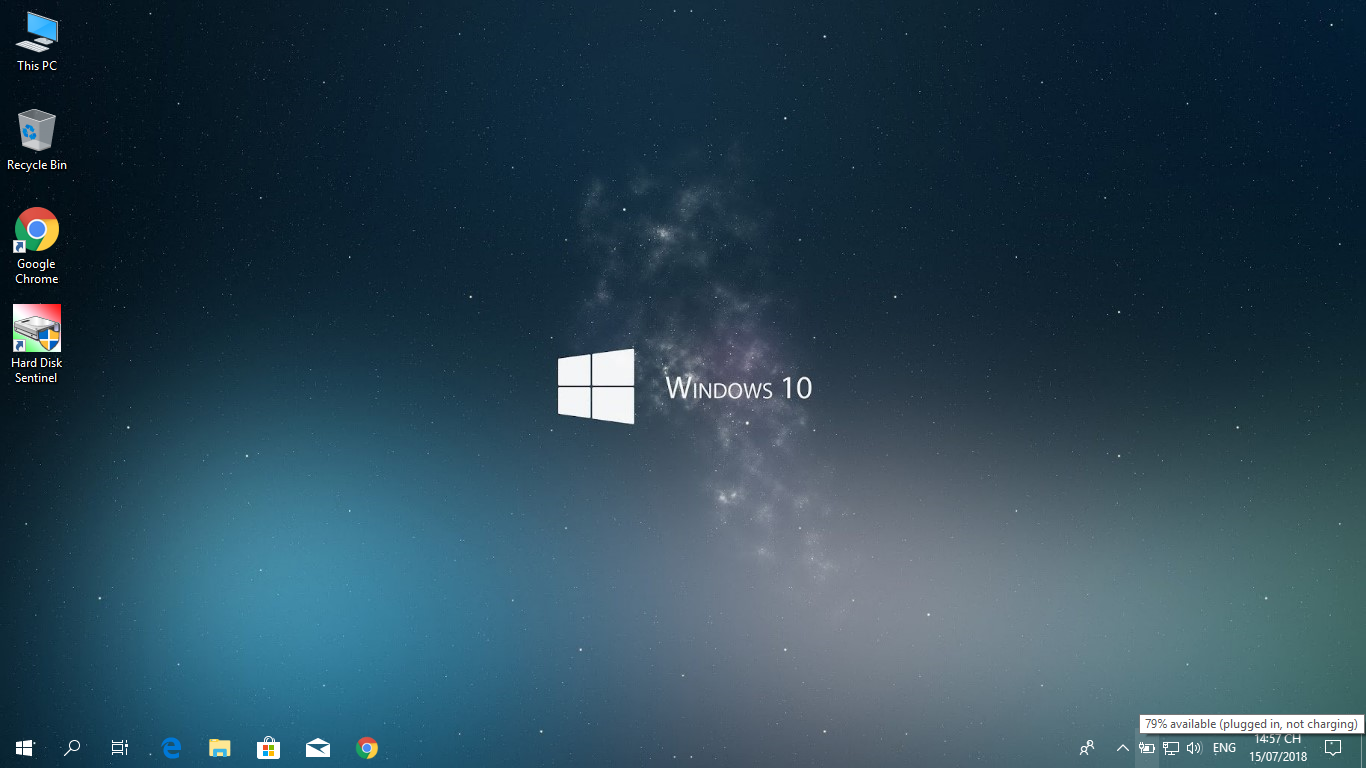
Task: Launch Chrome from the taskbar
Action: [x=367, y=747]
